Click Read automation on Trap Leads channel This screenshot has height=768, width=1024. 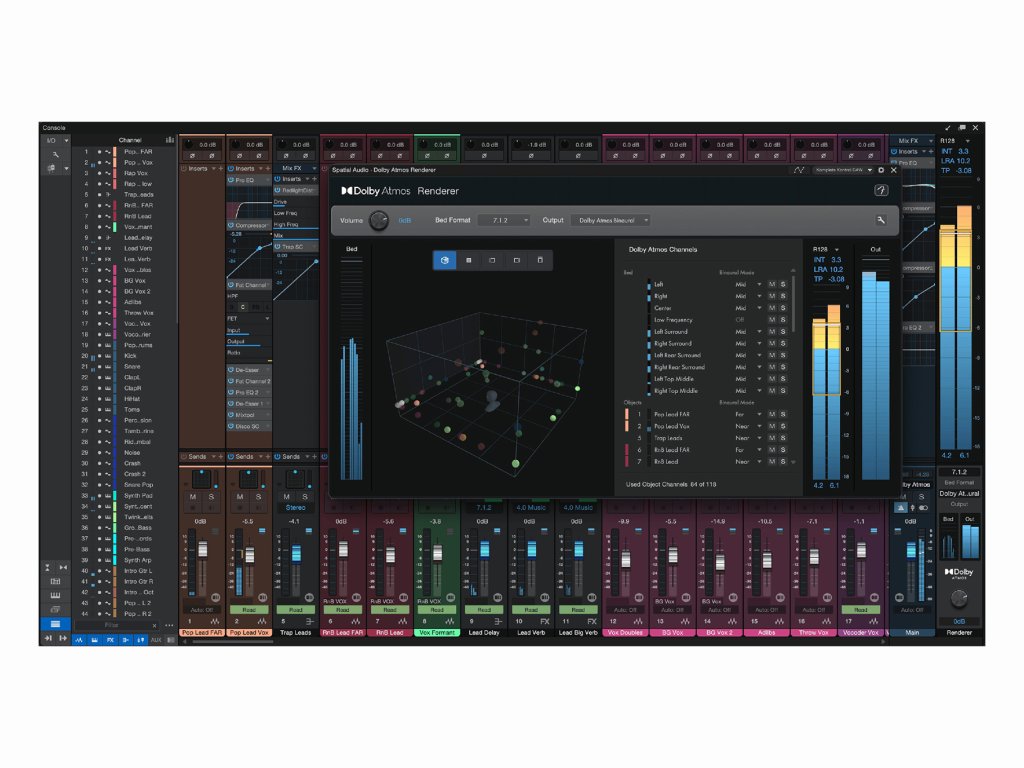pos(296,610)
